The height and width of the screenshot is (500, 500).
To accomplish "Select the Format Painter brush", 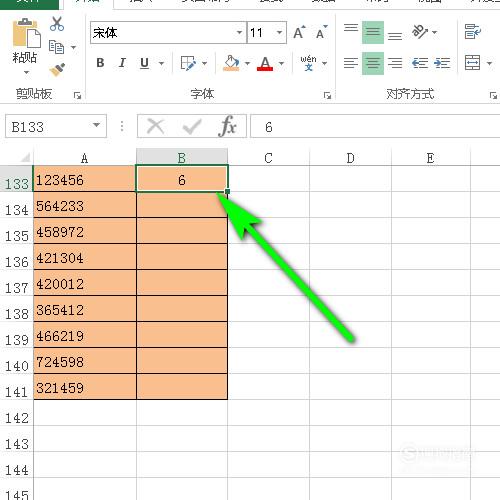I will click(x=57, y=69).
